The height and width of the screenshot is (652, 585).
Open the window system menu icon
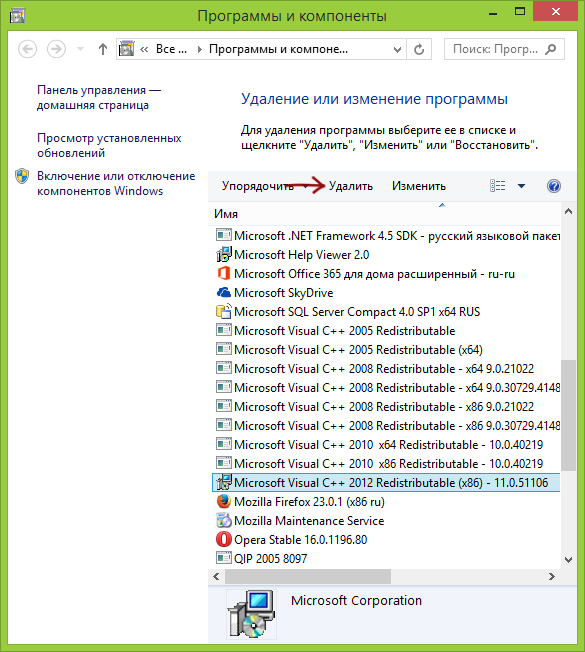pyautogui.click(x=17, y=15)
